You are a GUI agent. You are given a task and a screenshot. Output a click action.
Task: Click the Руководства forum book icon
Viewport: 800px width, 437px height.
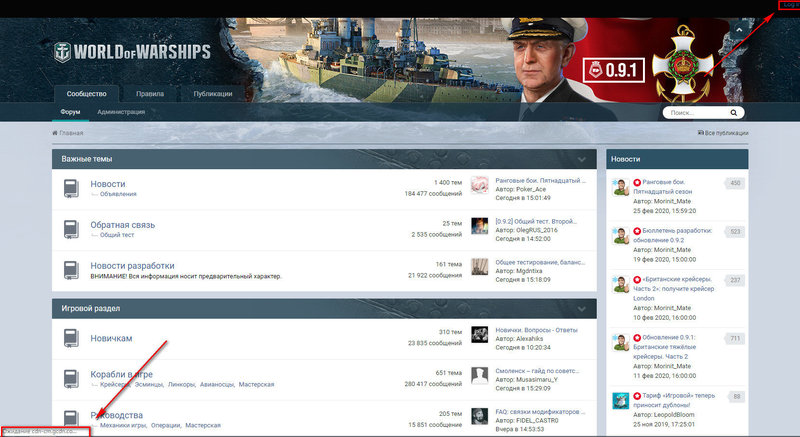71,418
